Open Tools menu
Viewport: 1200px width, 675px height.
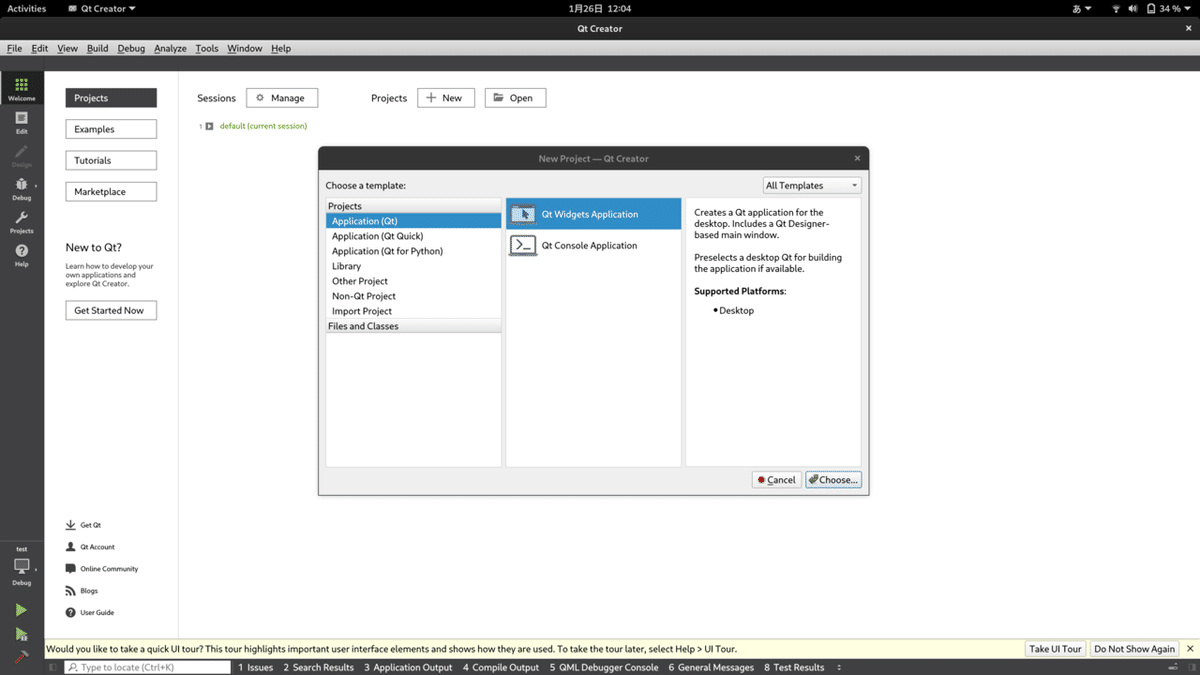(207, 48)
